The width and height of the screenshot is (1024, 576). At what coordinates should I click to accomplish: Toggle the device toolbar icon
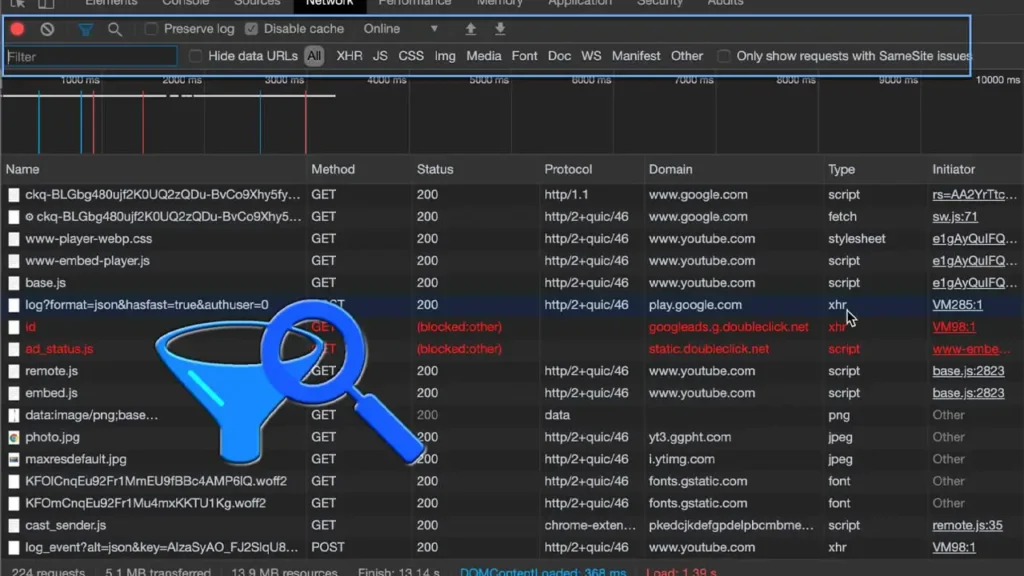(x=46, y=3)
